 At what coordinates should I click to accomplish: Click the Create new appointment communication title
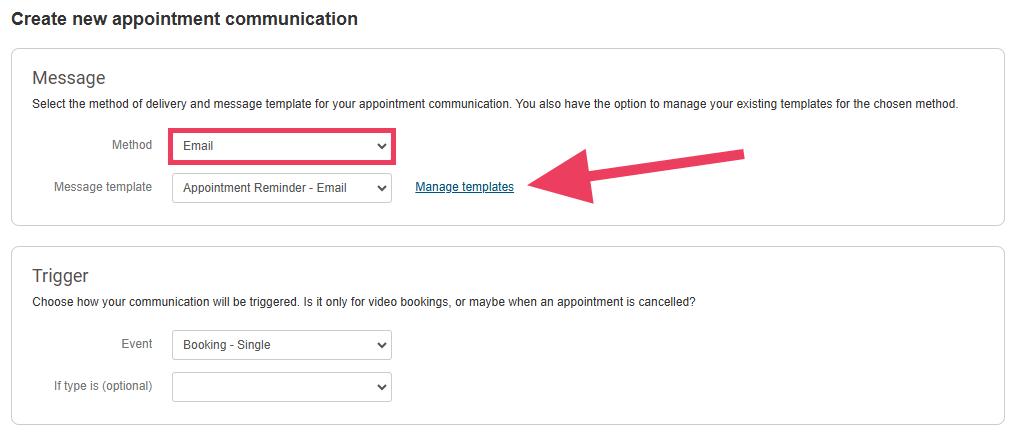184,19
